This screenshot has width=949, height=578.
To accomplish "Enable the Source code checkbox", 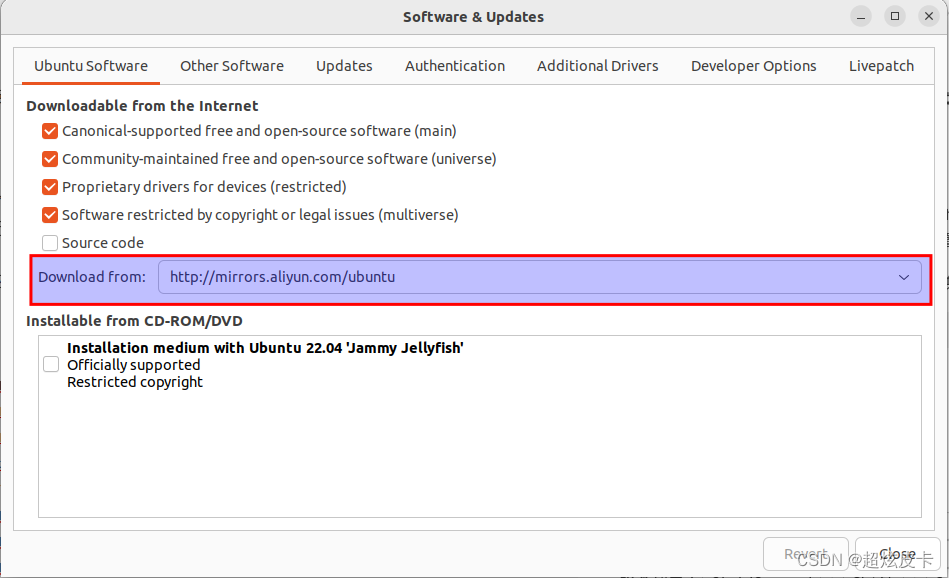I will [x=50, y=243].
